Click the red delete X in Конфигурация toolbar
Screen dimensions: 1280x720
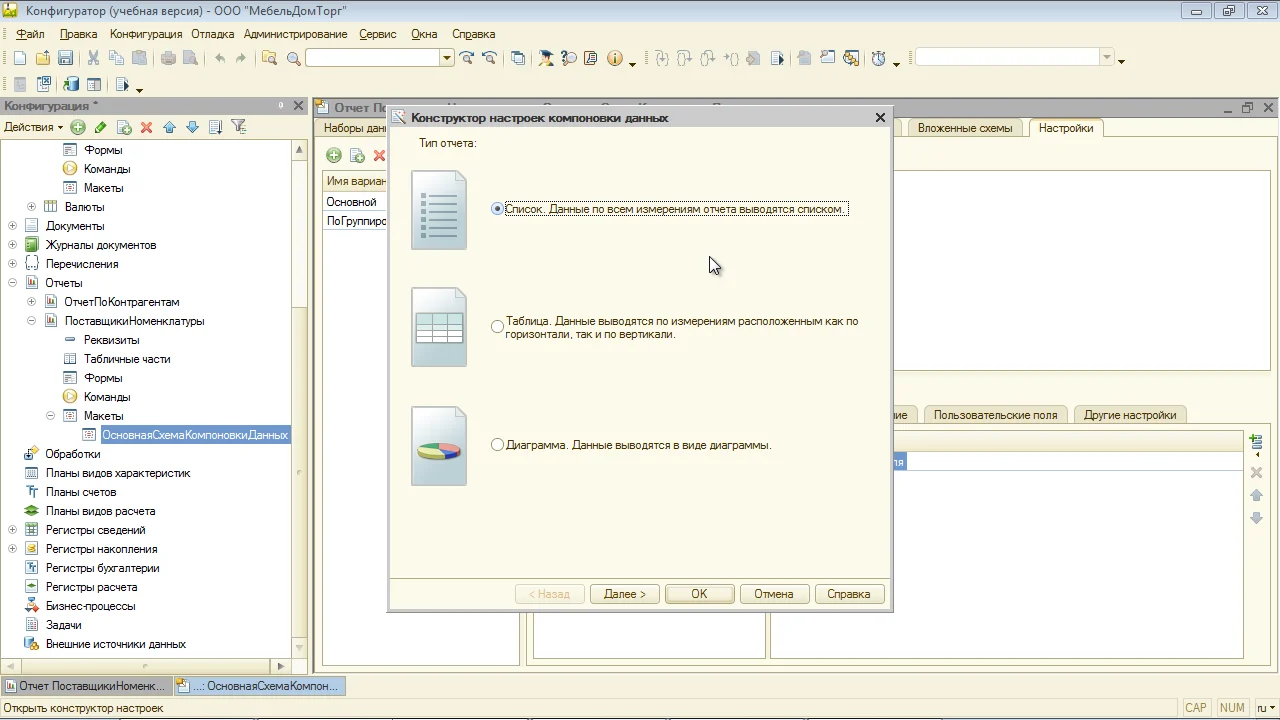[x=146, y=127]
